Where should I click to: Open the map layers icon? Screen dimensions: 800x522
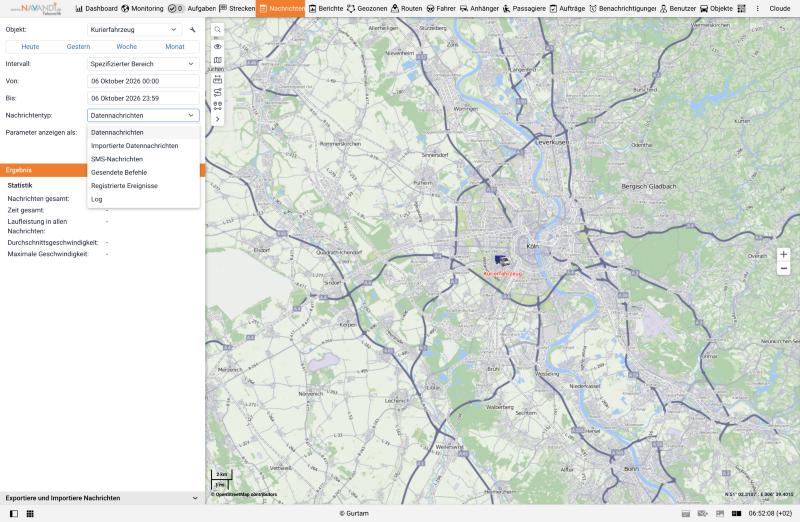[x=217, y=60]
